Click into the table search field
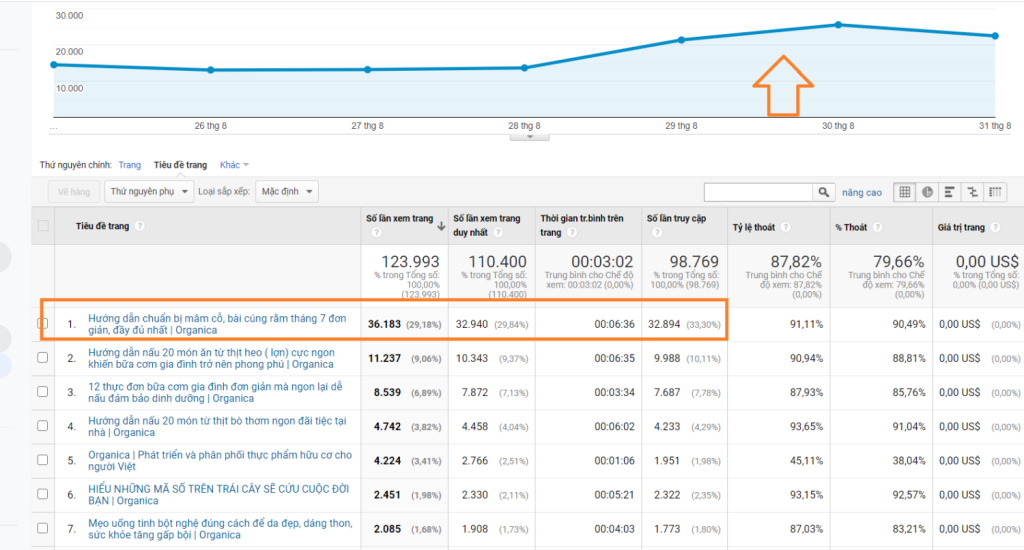 [x=758, y=192]
